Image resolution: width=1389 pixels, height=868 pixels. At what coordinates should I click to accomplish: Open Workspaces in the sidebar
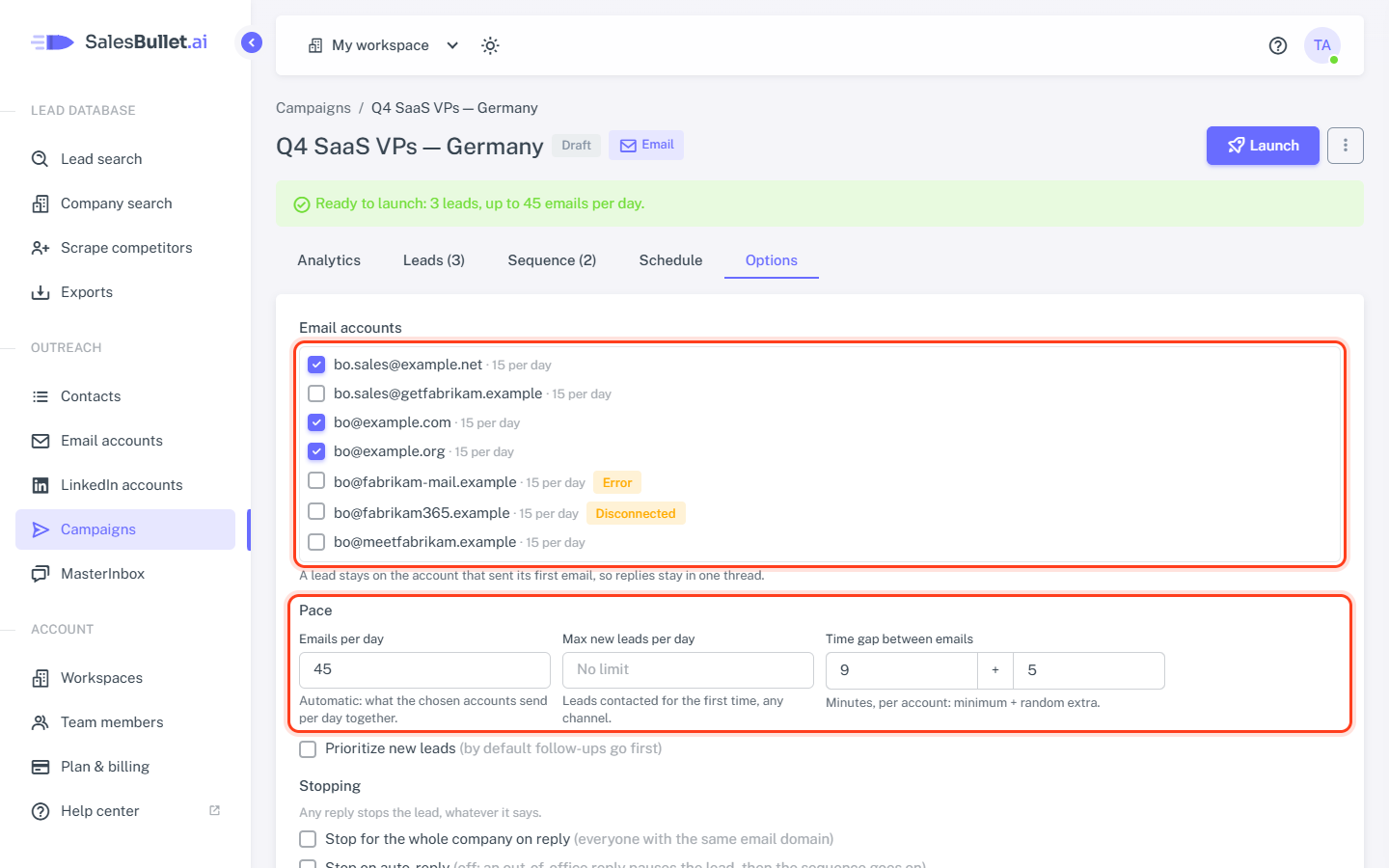point(125,678)
